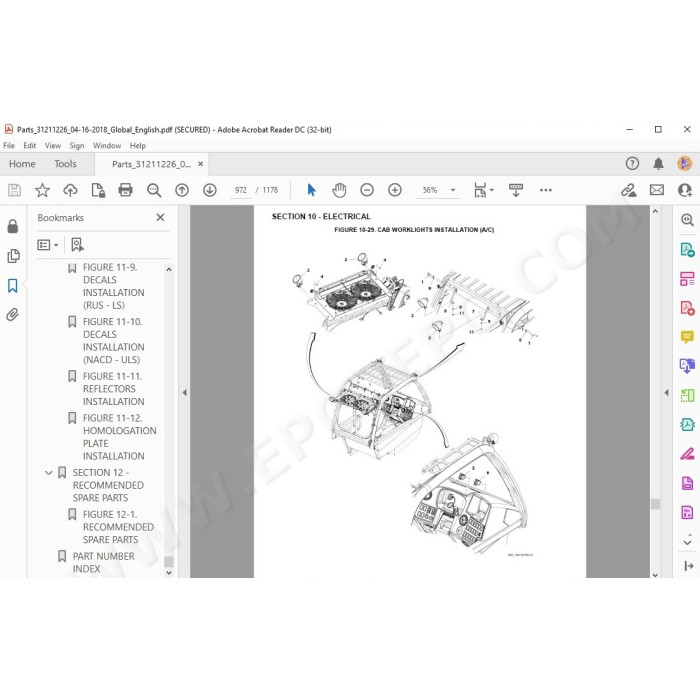Screen dimensions: 700x700
Task: Close the Bookmarks panel
Action: pyautogui.click(x=160, y=217)
